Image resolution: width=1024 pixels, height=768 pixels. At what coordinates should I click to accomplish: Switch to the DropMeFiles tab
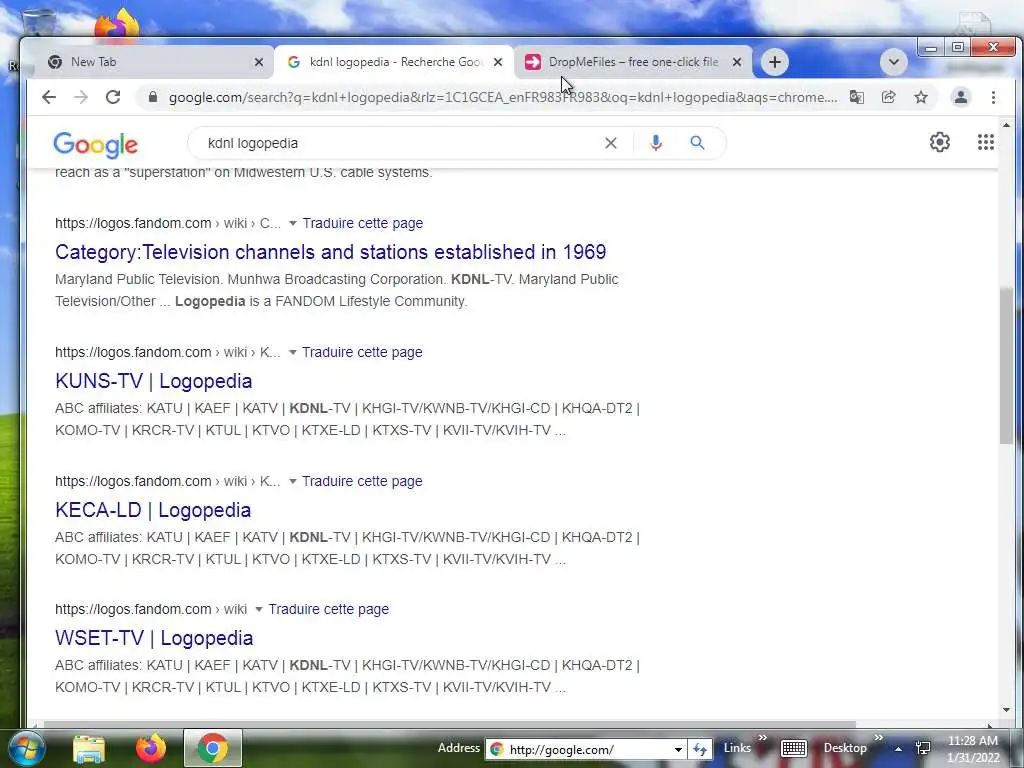pyautogui.click(x=632, y=62)
